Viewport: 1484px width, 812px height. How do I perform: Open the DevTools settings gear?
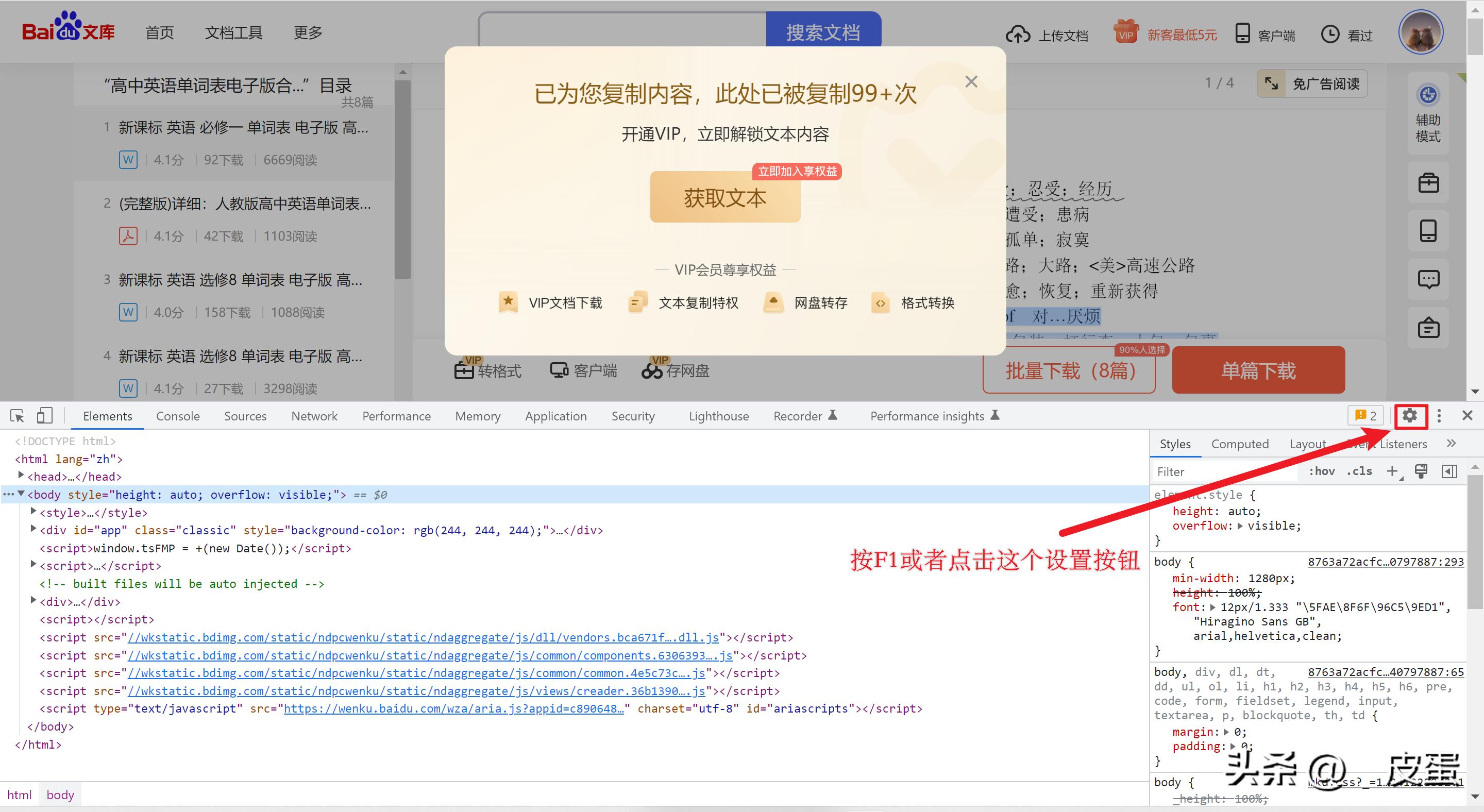tap(1410, 416)
